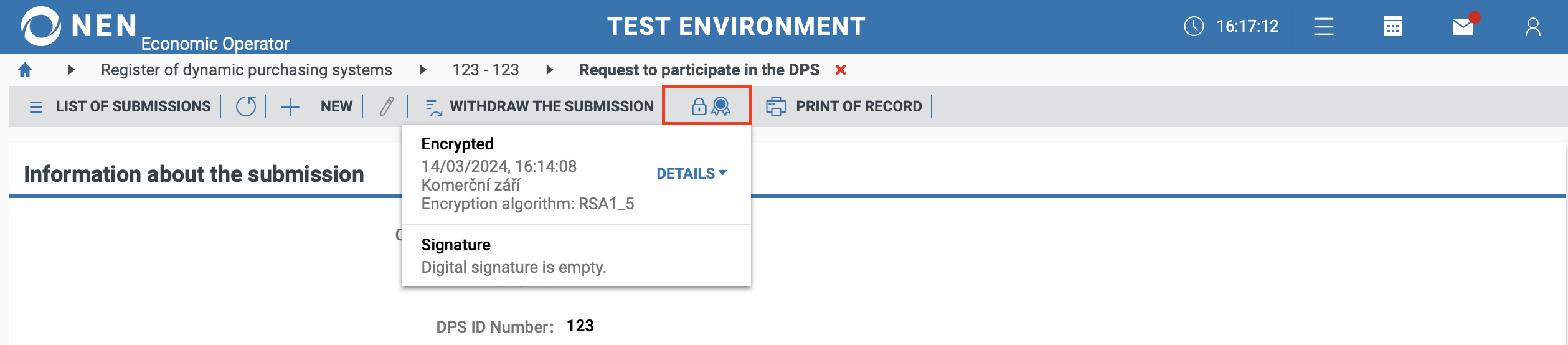Open the mail notifications envelope
Screen dimensions: 1568x345
1463,26
